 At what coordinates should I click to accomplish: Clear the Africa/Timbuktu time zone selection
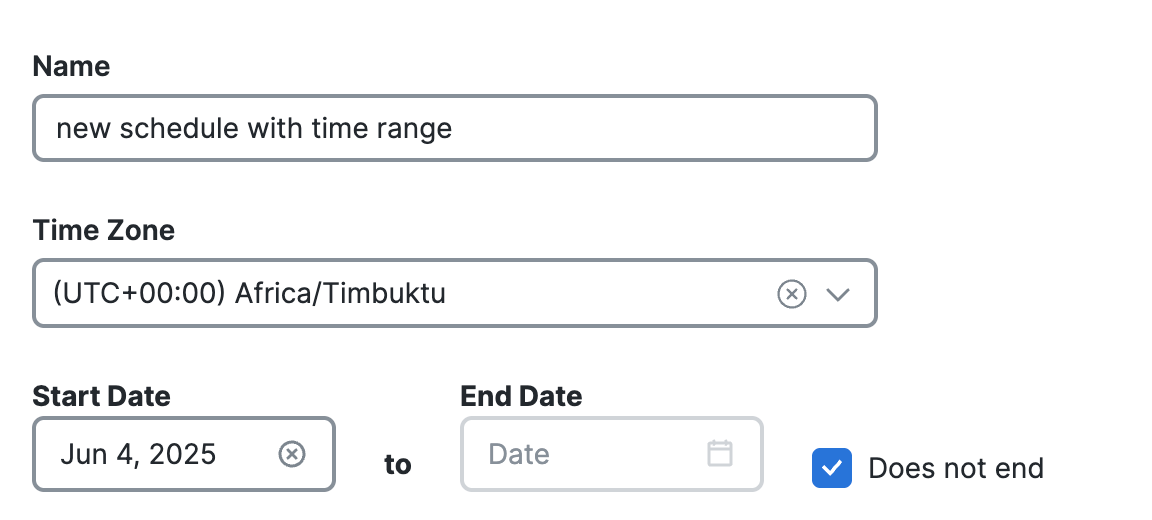coord(791,294)
